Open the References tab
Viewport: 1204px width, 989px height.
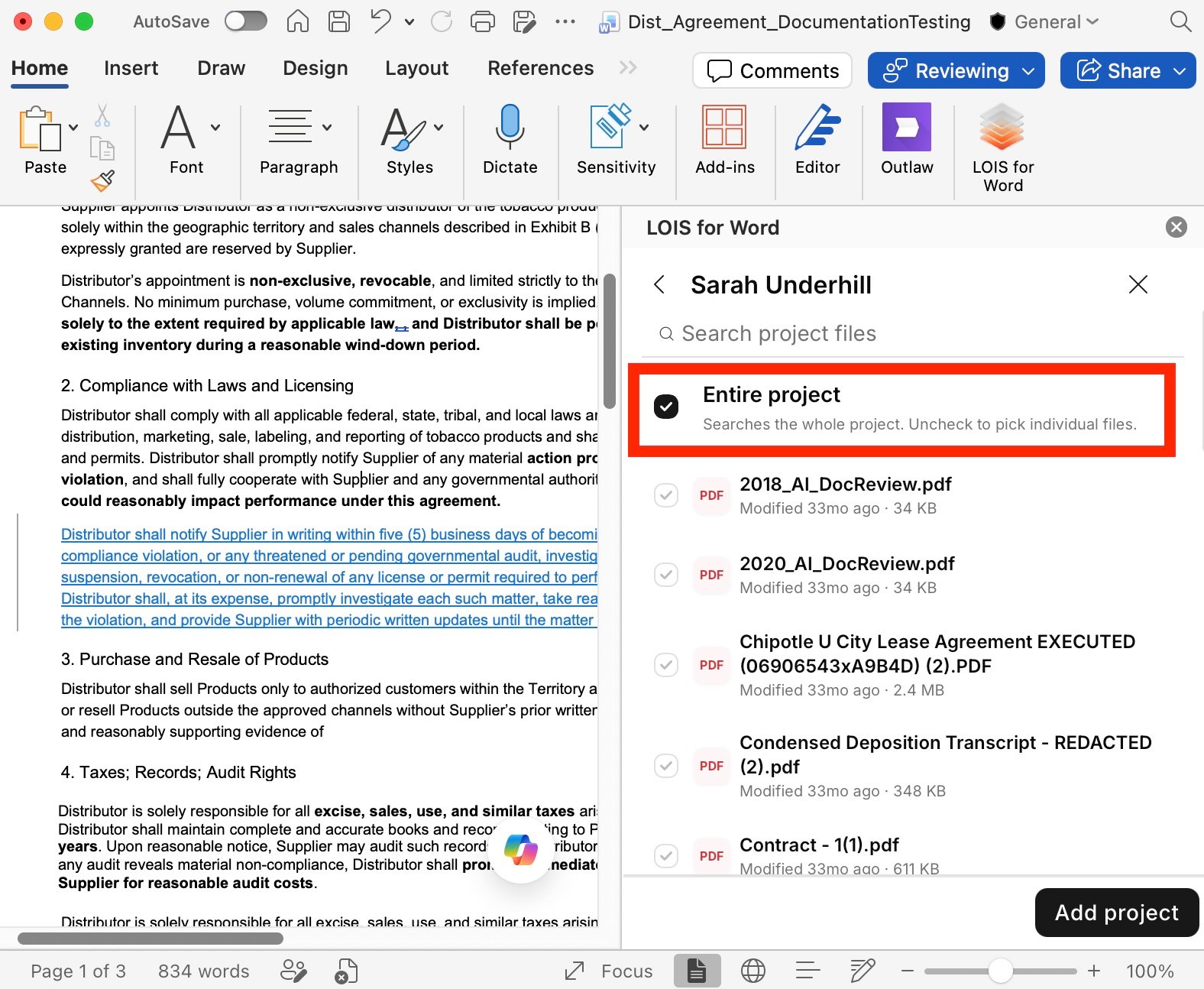[540, 68]
